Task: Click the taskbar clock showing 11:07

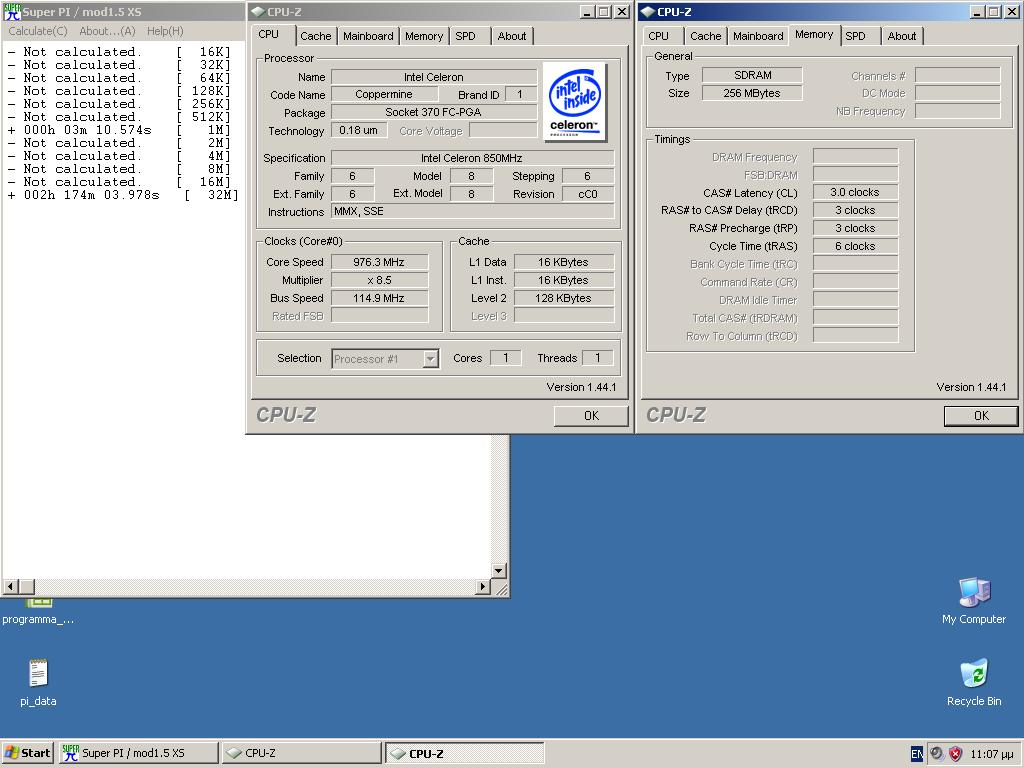Action: (x=991, y=754)
